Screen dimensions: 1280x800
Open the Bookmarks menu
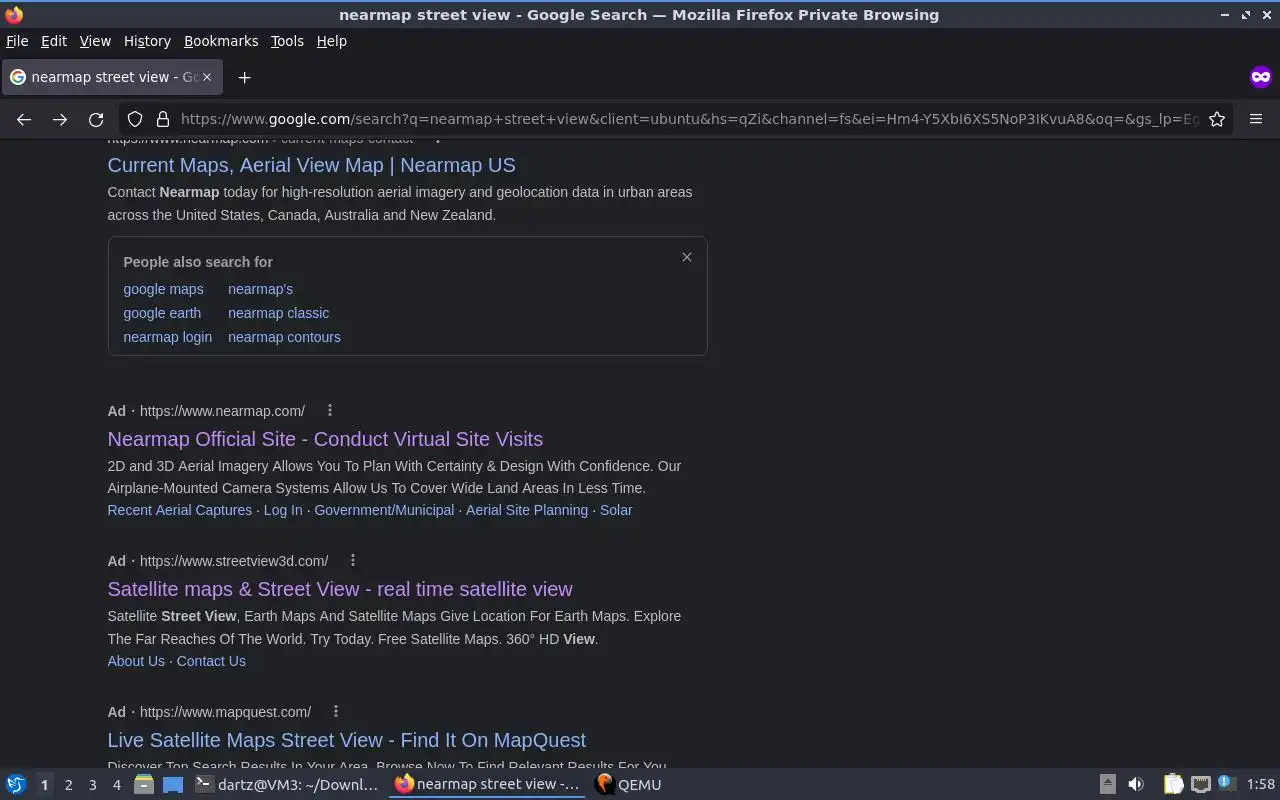[x=221, y=41]
